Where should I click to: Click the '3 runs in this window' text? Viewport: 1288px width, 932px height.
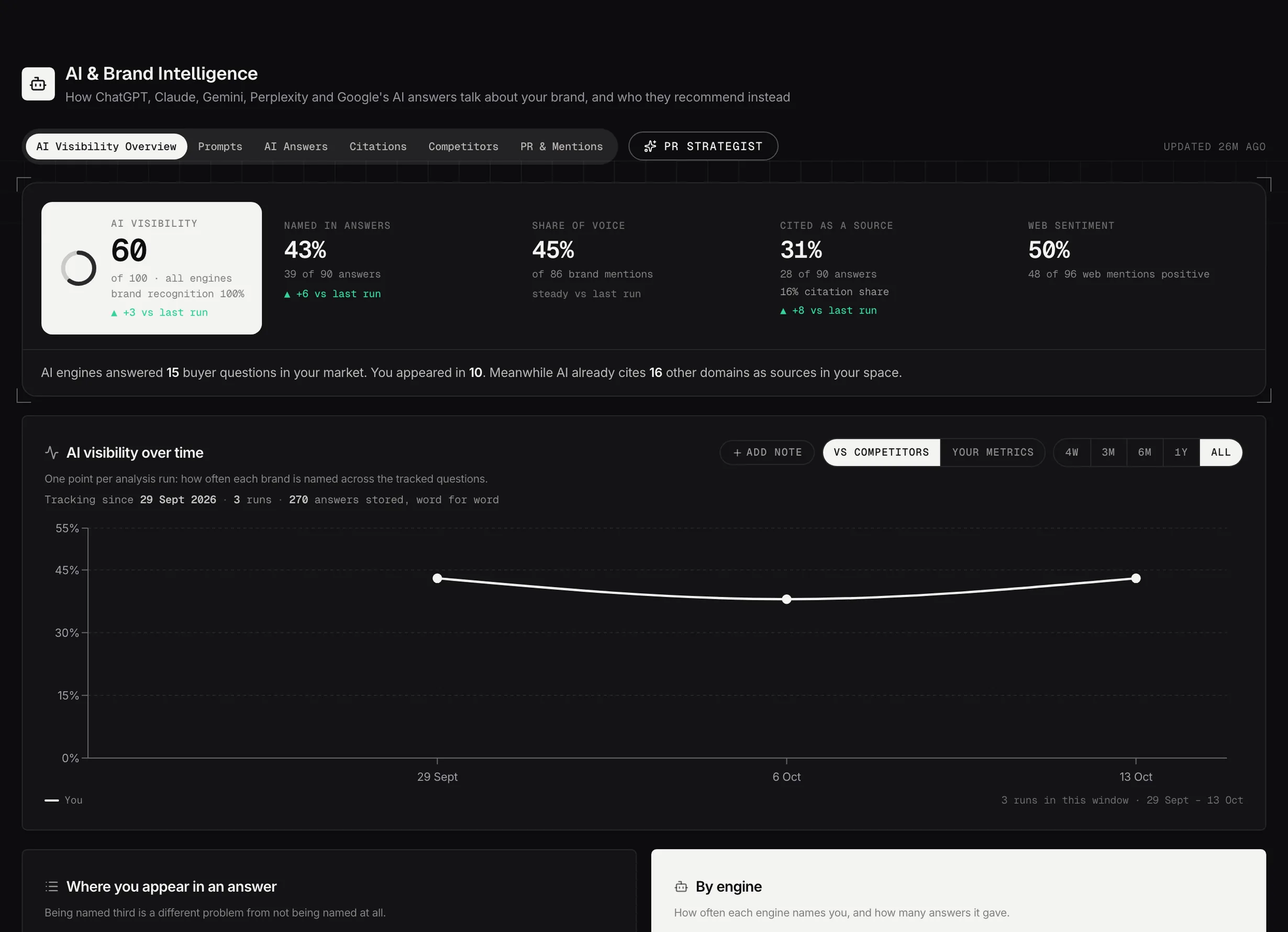coord(1065,800)
